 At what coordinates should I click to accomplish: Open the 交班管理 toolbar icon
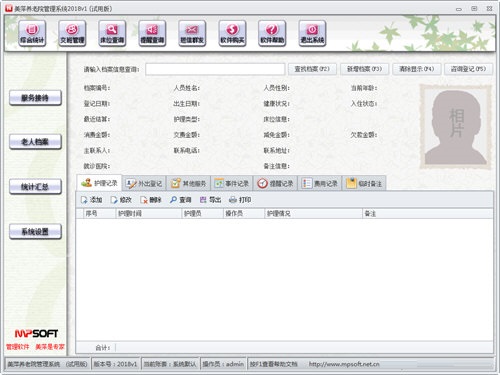[x=72, y=33]
